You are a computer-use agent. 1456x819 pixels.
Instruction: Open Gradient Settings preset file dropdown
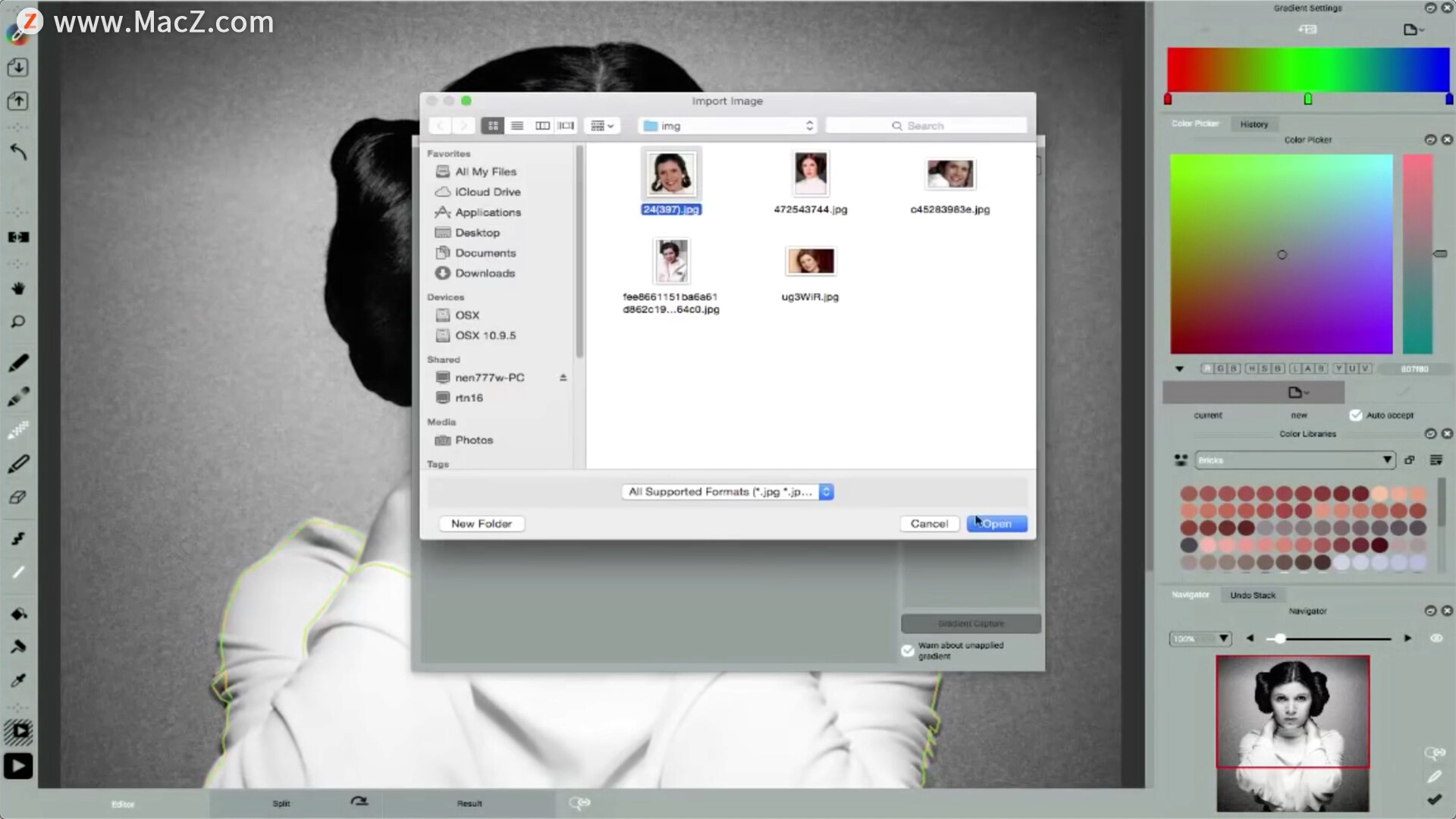point(1414,30)
